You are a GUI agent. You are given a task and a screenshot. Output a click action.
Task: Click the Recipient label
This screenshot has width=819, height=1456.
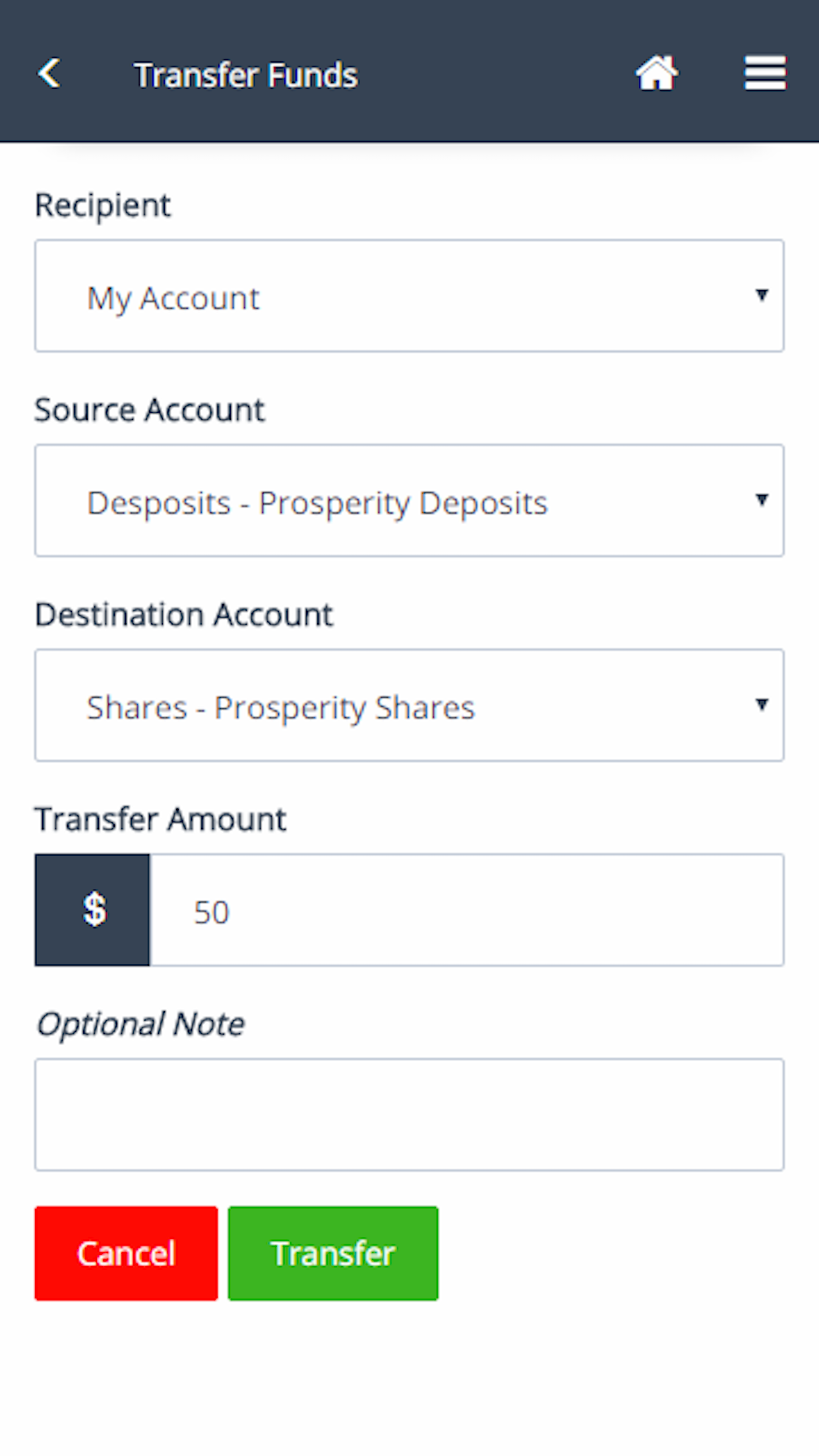(102, 204)
